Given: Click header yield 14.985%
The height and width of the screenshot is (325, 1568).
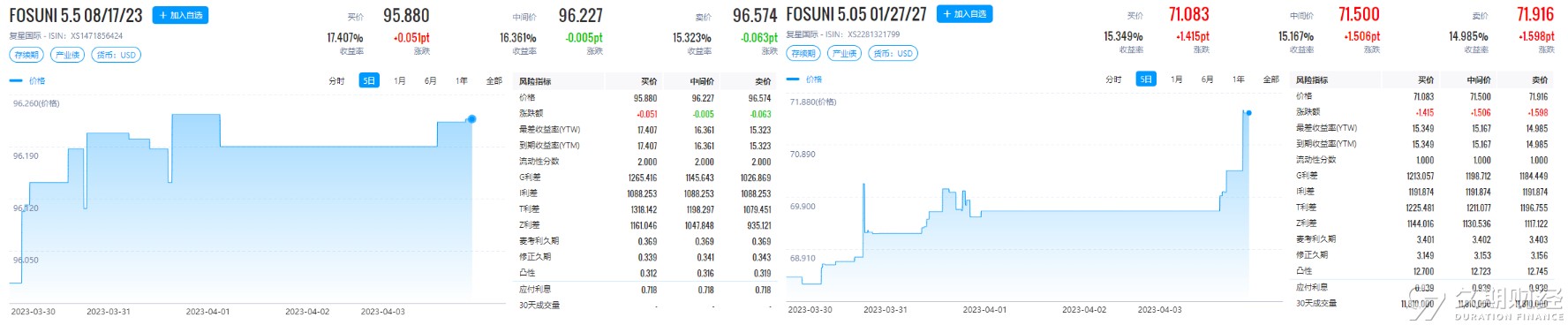Looking at the screenshot, I should click(x=1468, y=36).
